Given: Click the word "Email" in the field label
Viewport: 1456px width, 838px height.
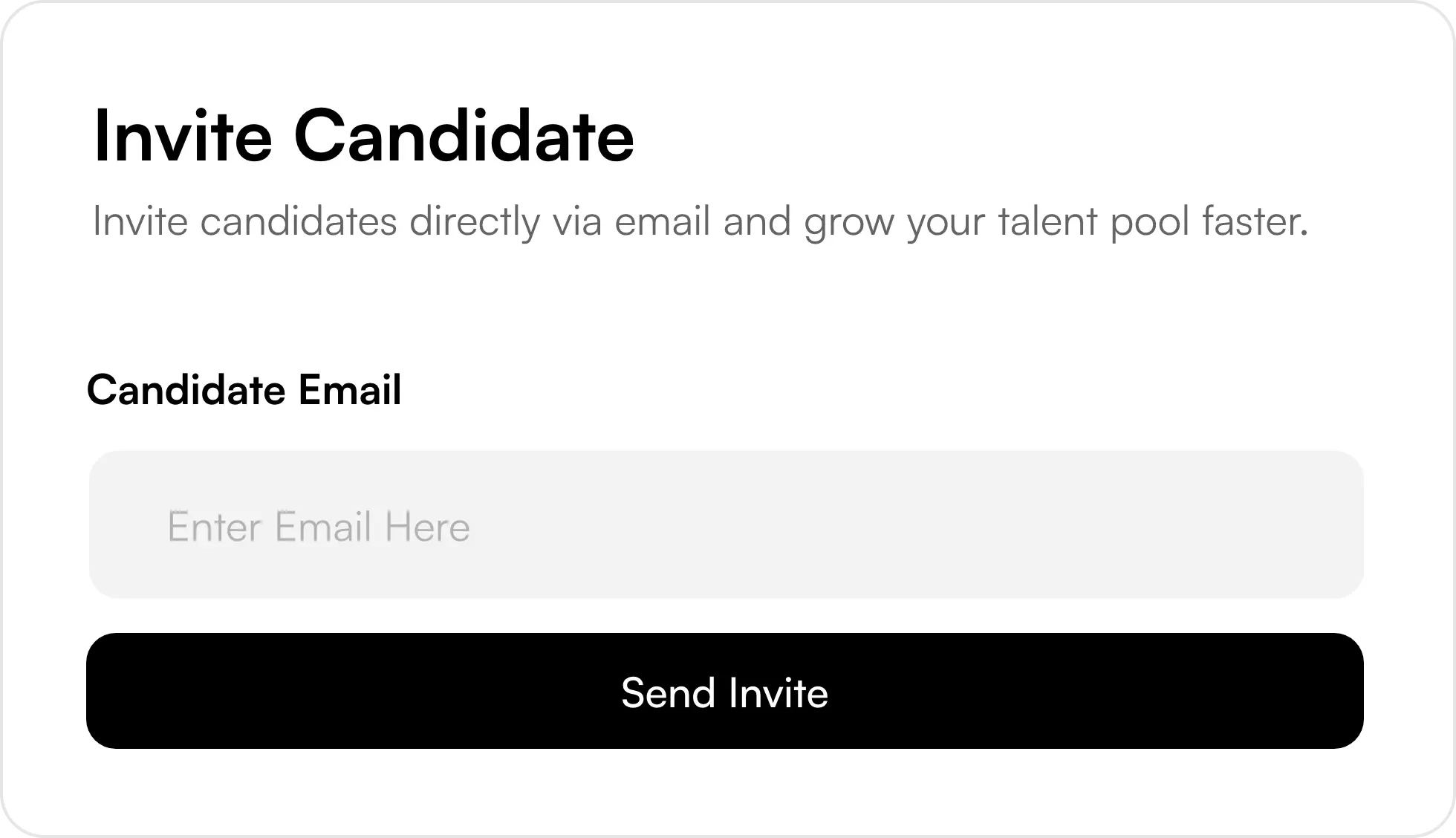Looking at the screenshot, I should pos(349,389).
